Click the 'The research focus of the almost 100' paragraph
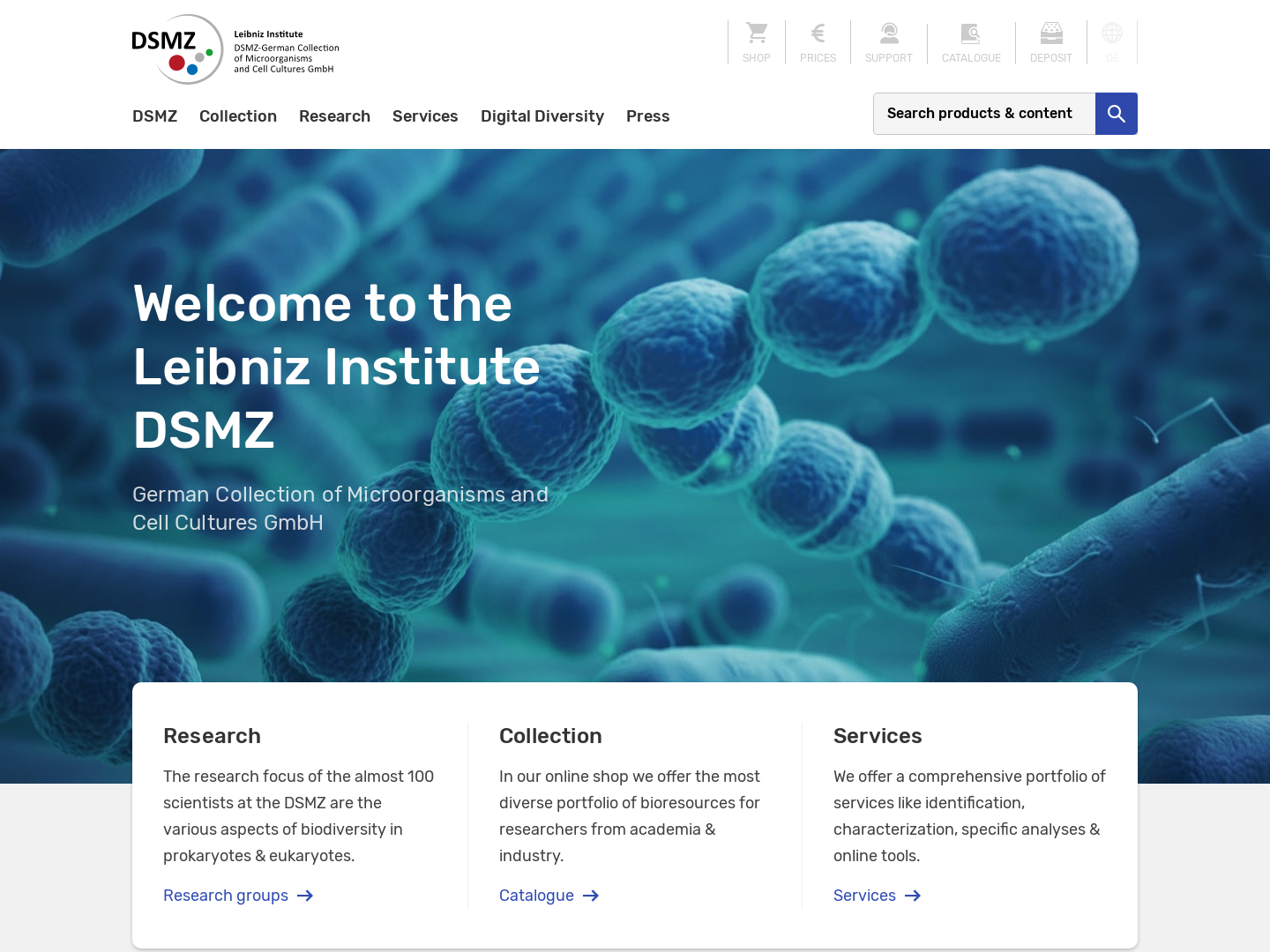1270x952 pixels. [x=298, y=816]
